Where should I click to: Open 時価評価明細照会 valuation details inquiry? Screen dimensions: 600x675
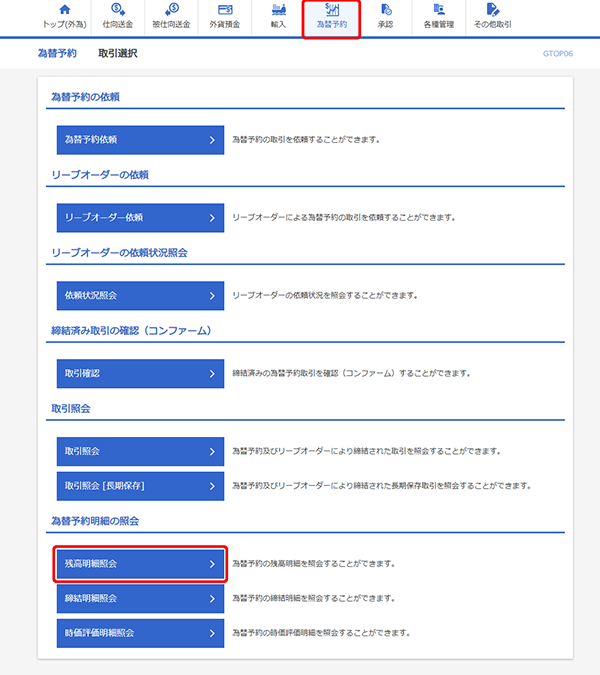pos(140,633)
